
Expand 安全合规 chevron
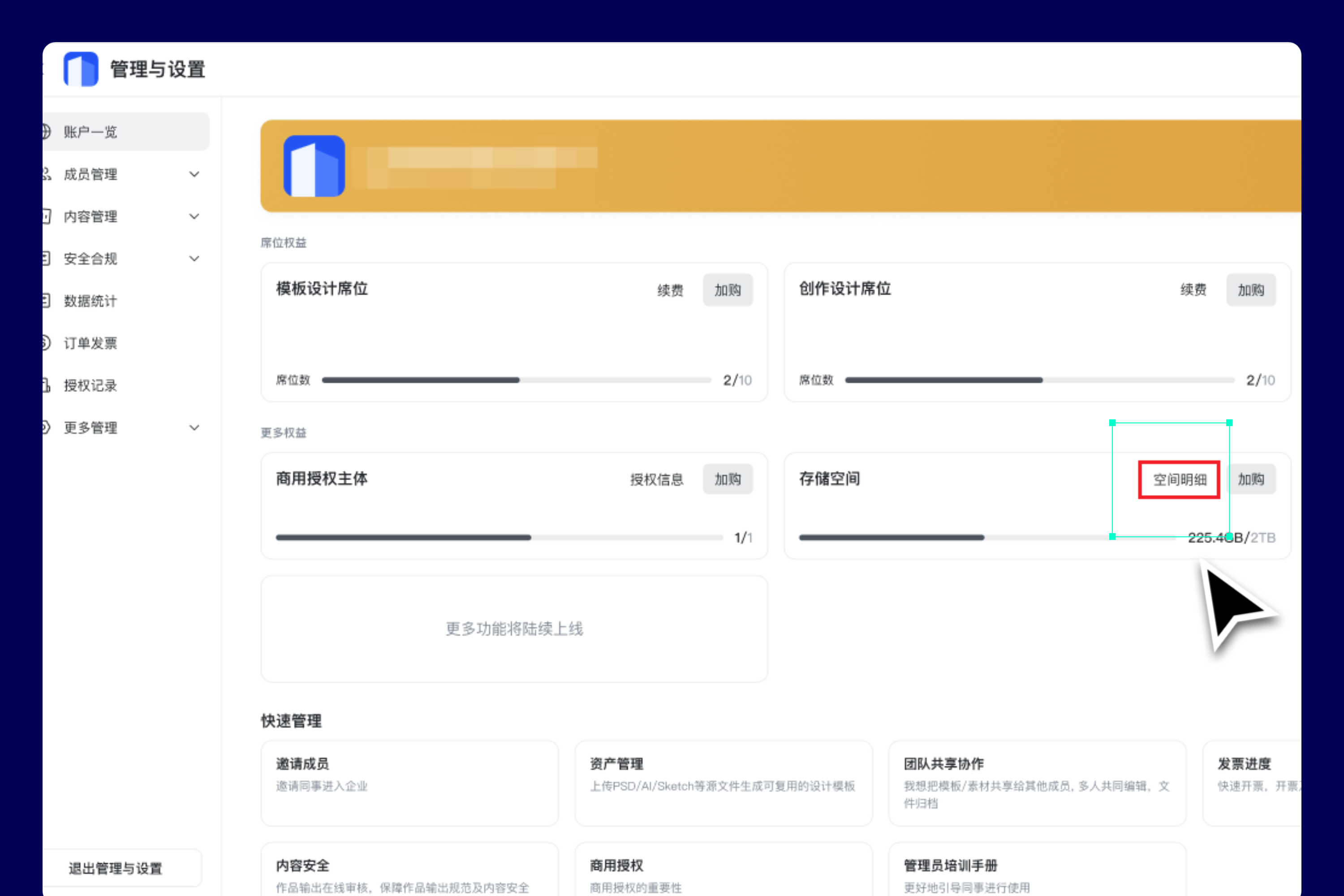(x=194, y=259)
